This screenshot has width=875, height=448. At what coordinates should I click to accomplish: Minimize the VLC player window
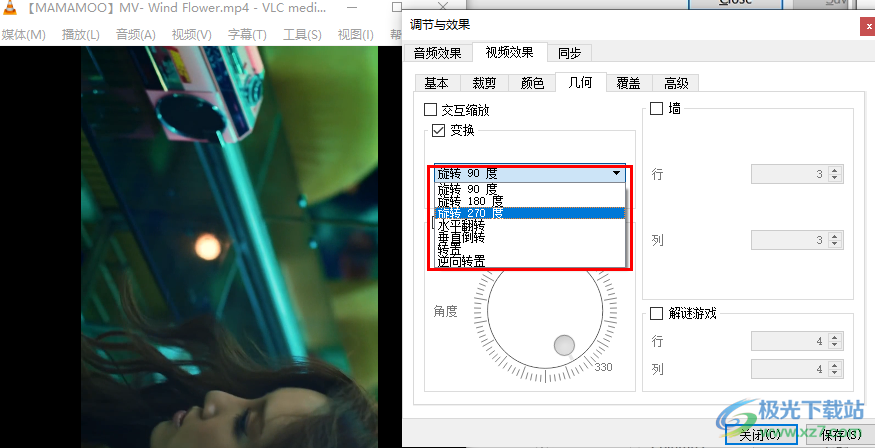click(352, 8)
